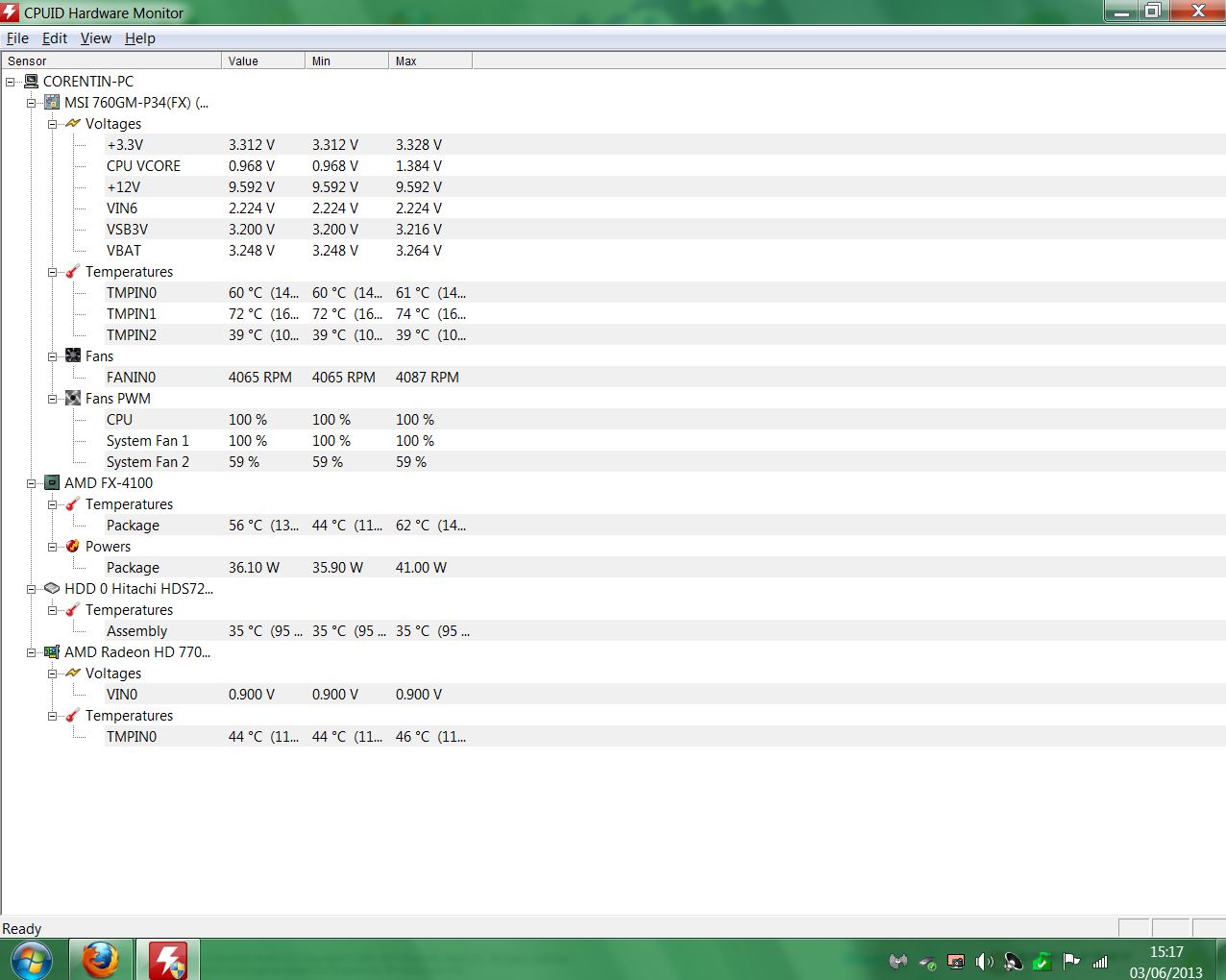Screen dimensions: 1226x980
Task: Collapse the Radeon Voltages group
Action: [53, 674]
